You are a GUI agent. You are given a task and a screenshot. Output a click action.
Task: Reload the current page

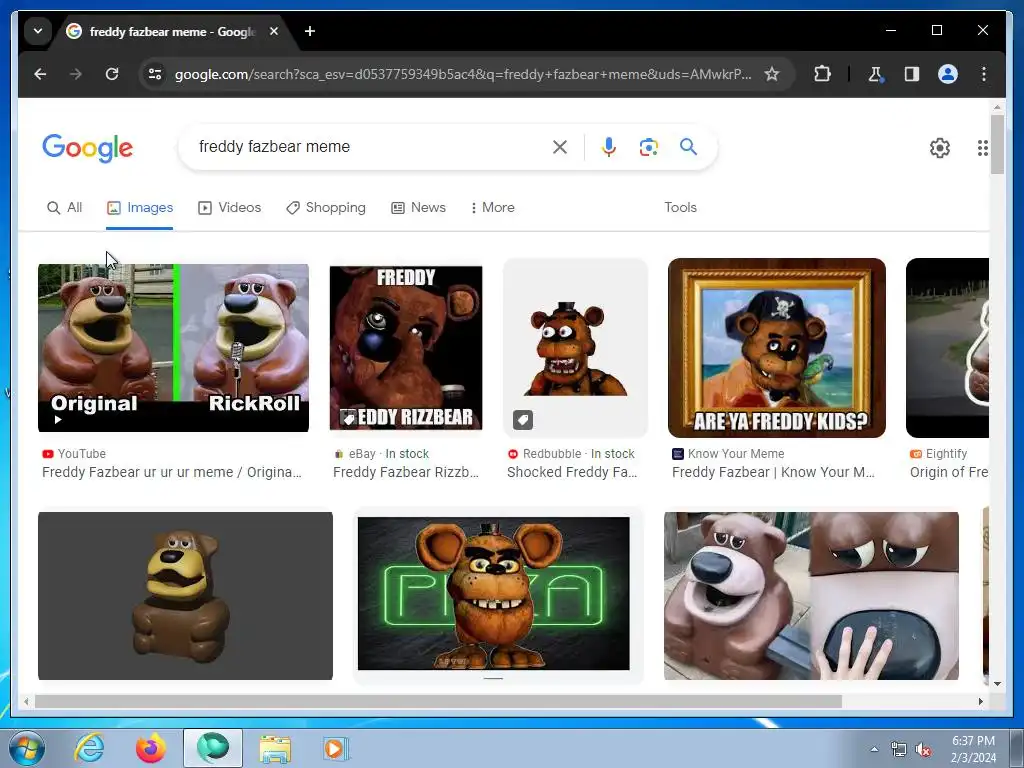[112, 74]
